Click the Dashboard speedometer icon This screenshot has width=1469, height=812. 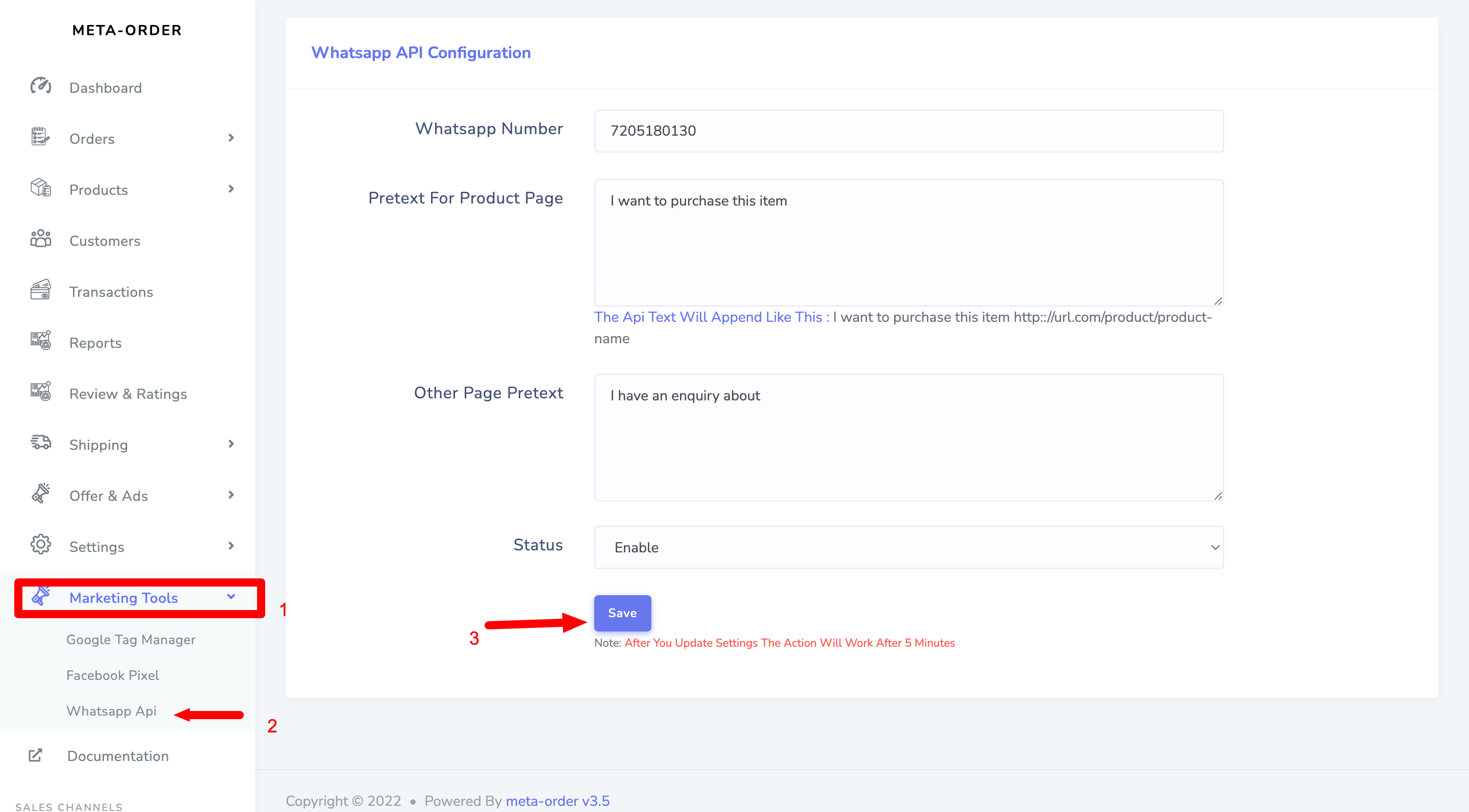[x=40, y=86]
